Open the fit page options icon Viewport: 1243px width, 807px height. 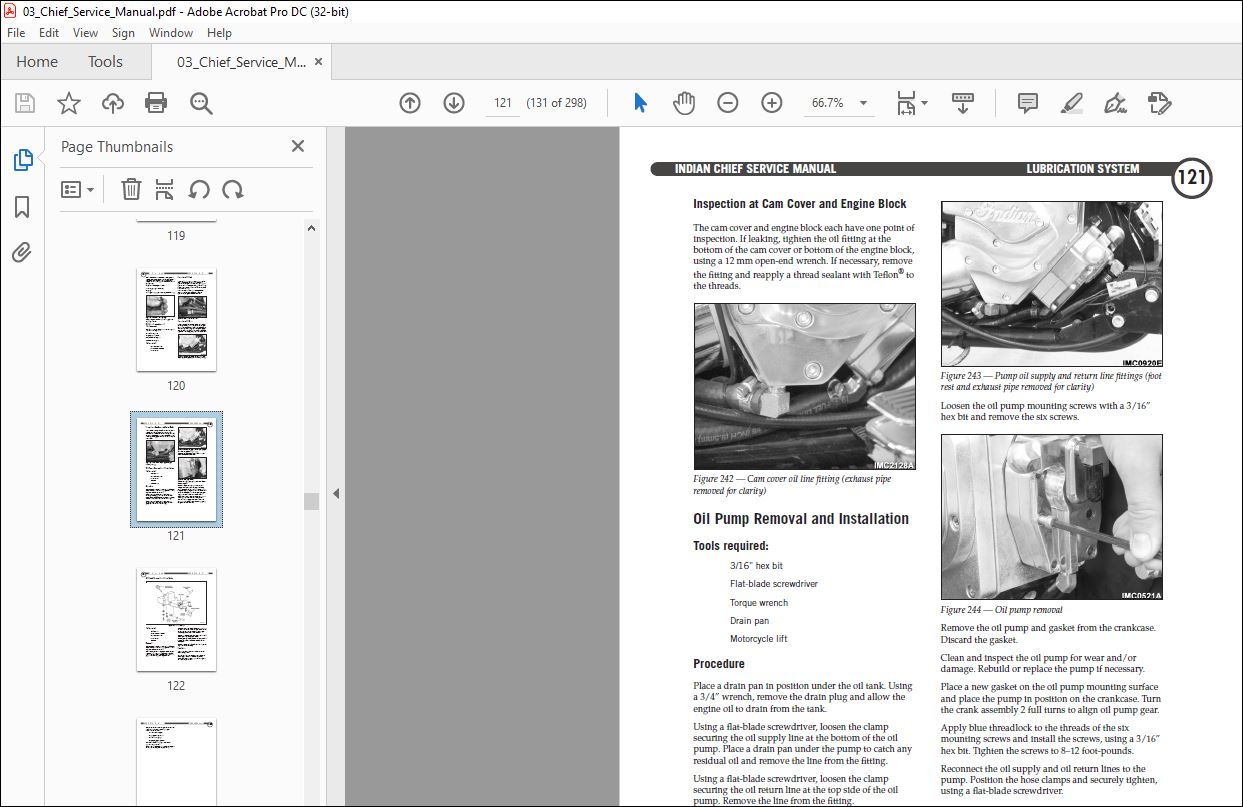906,103
